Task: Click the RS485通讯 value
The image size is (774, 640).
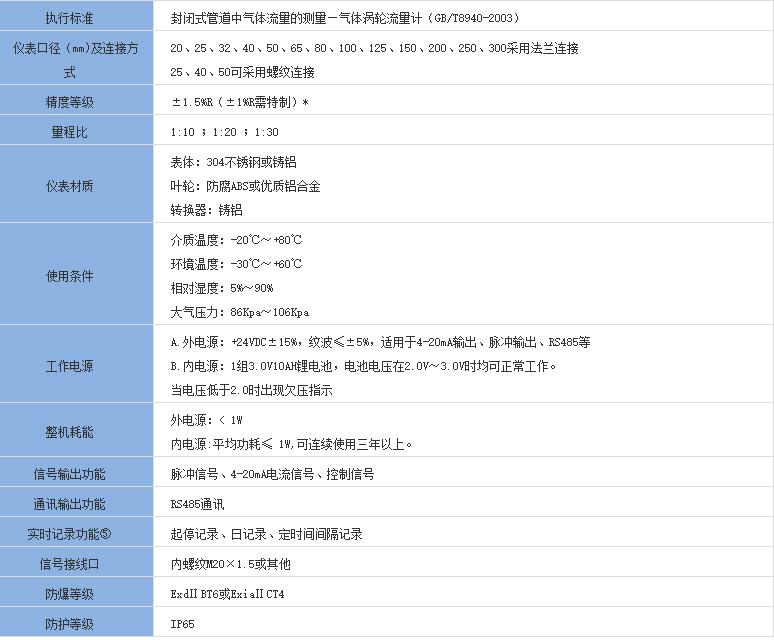Action: pyautogui.click(x=197, y=505)
